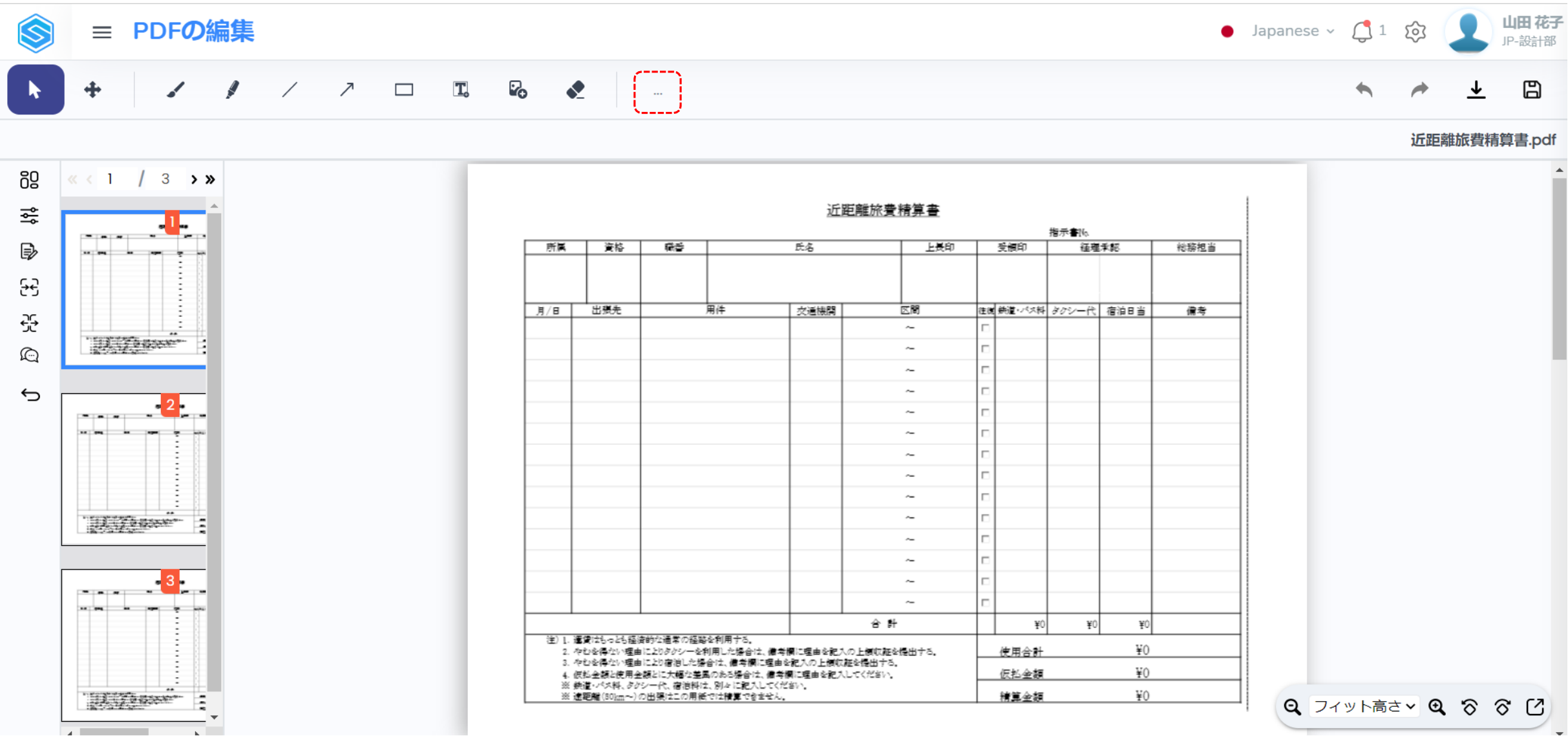The image size is (1568, 736).
Task: Download the PDF file
Action: click(1476, 90)
